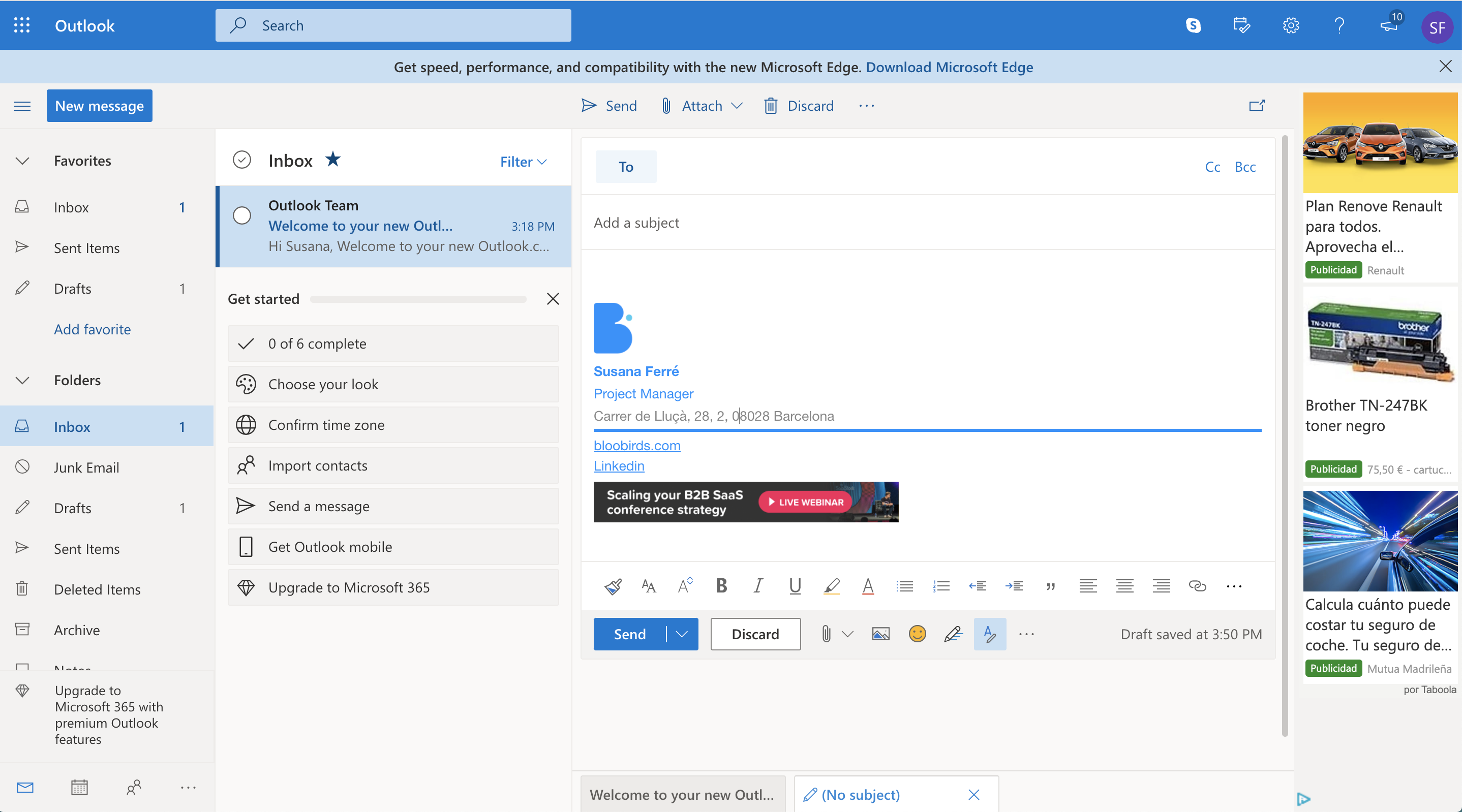Insert a quote block
Screen dimensions: 1462x812
coord(1051,586)
